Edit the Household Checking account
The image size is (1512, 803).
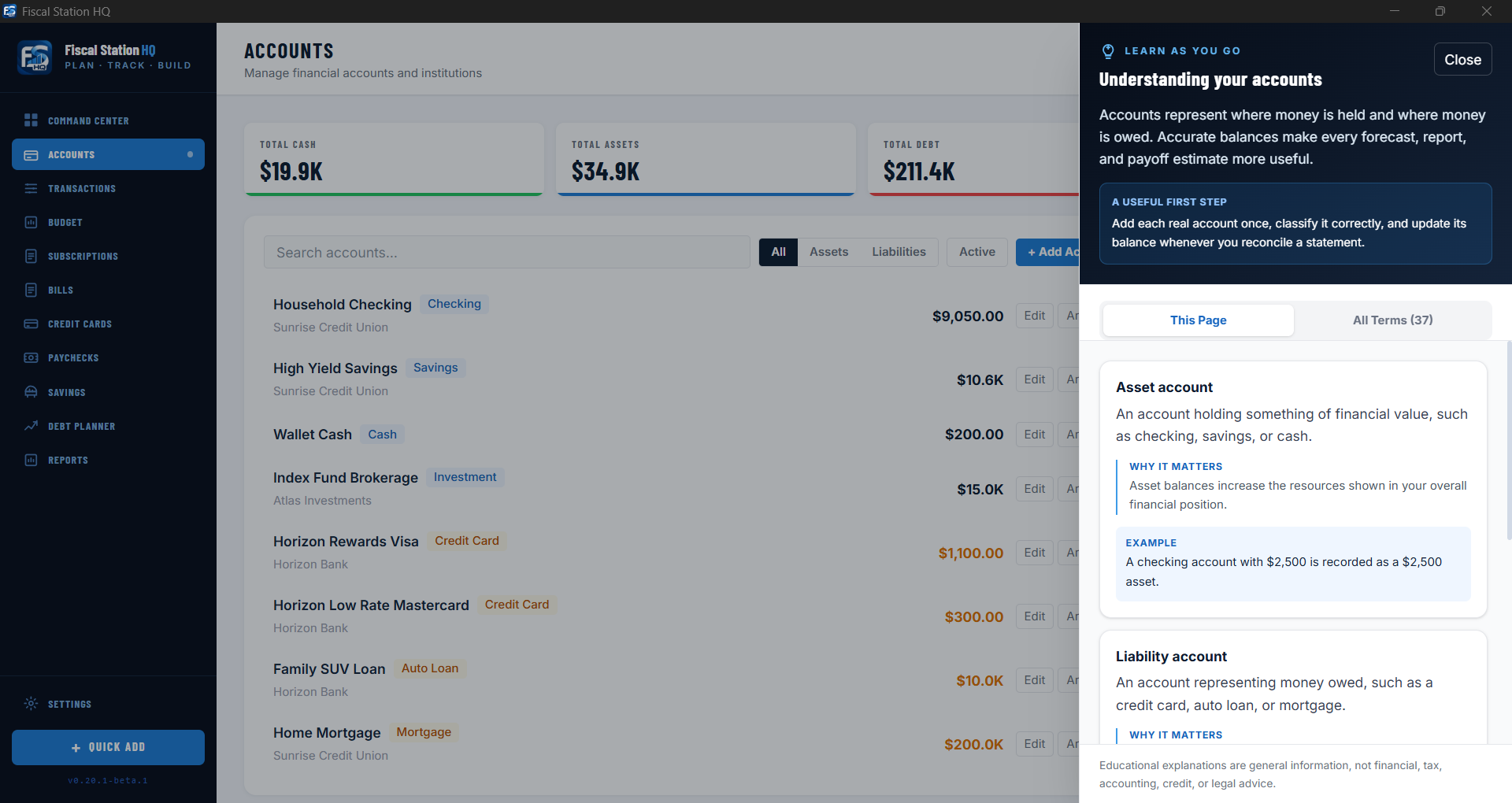[x=1034, y=316]
